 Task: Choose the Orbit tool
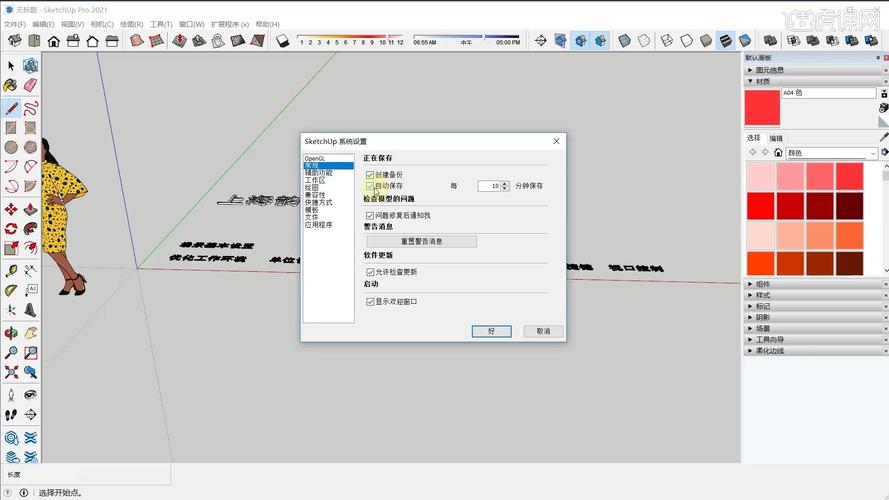point(11,333)
